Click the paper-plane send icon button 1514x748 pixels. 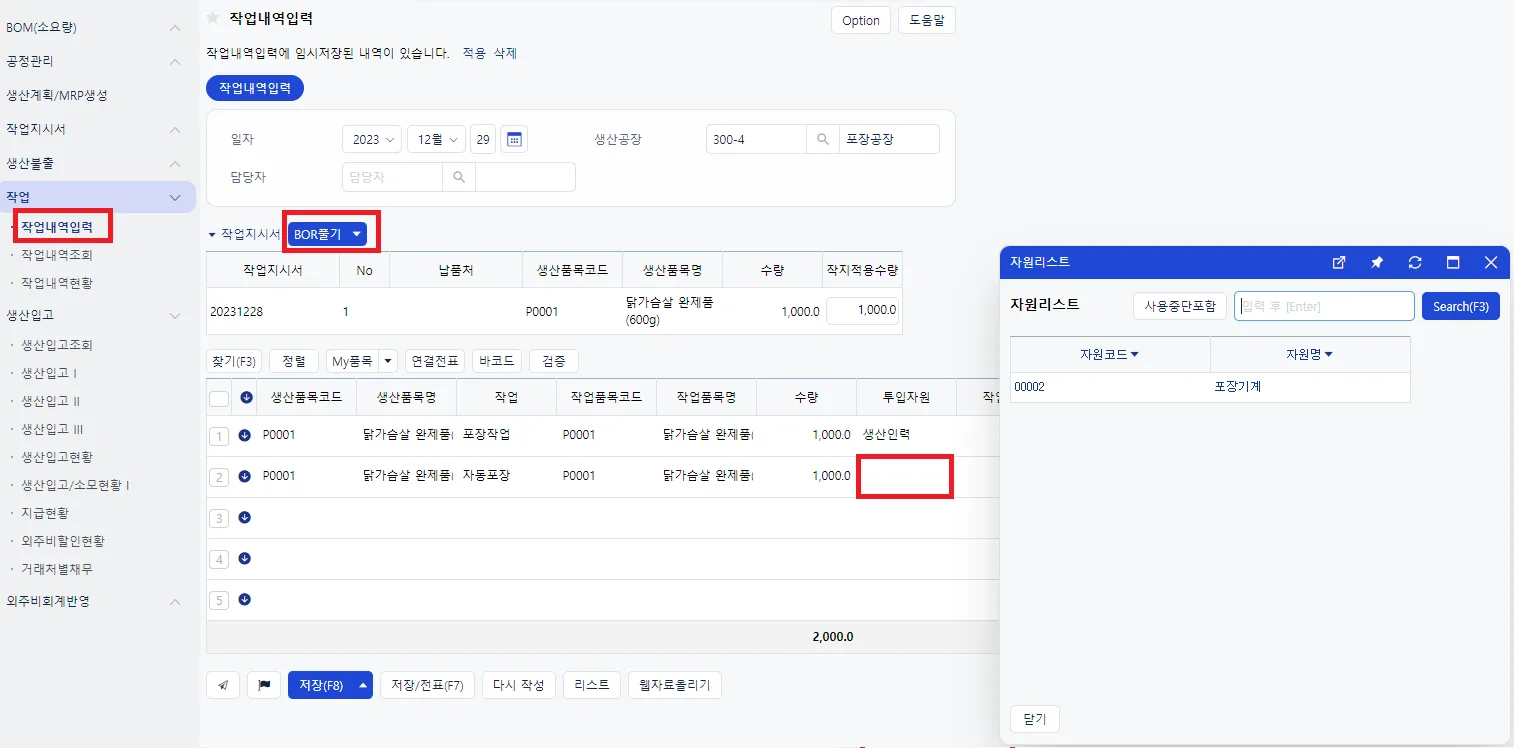223,685
